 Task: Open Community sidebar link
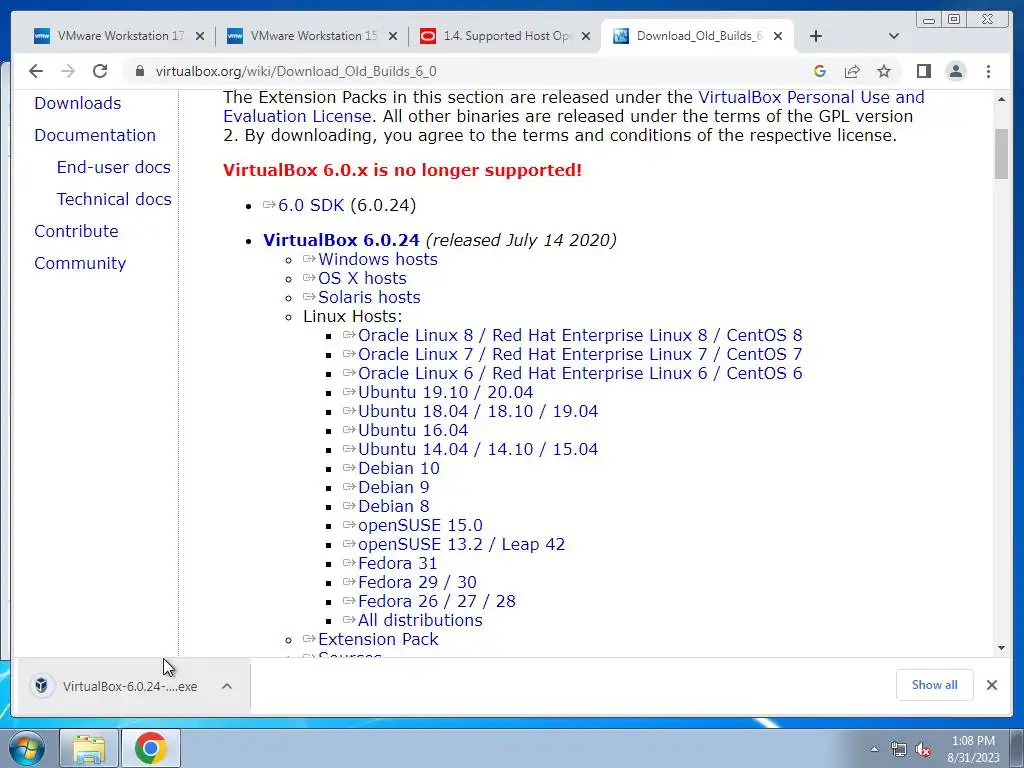(80, 263)
